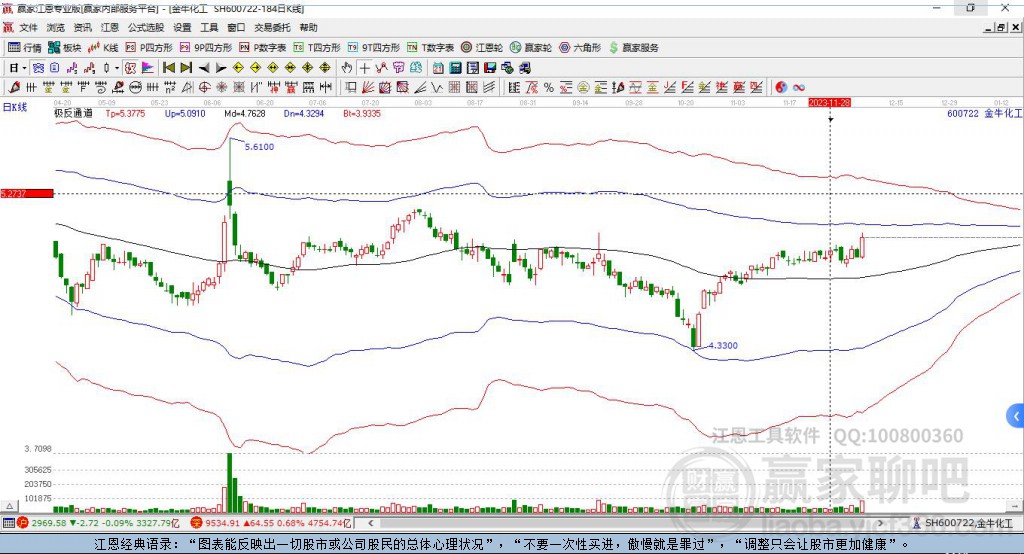
Task: Select the rectangle selection tool
Action: (351, 87)
